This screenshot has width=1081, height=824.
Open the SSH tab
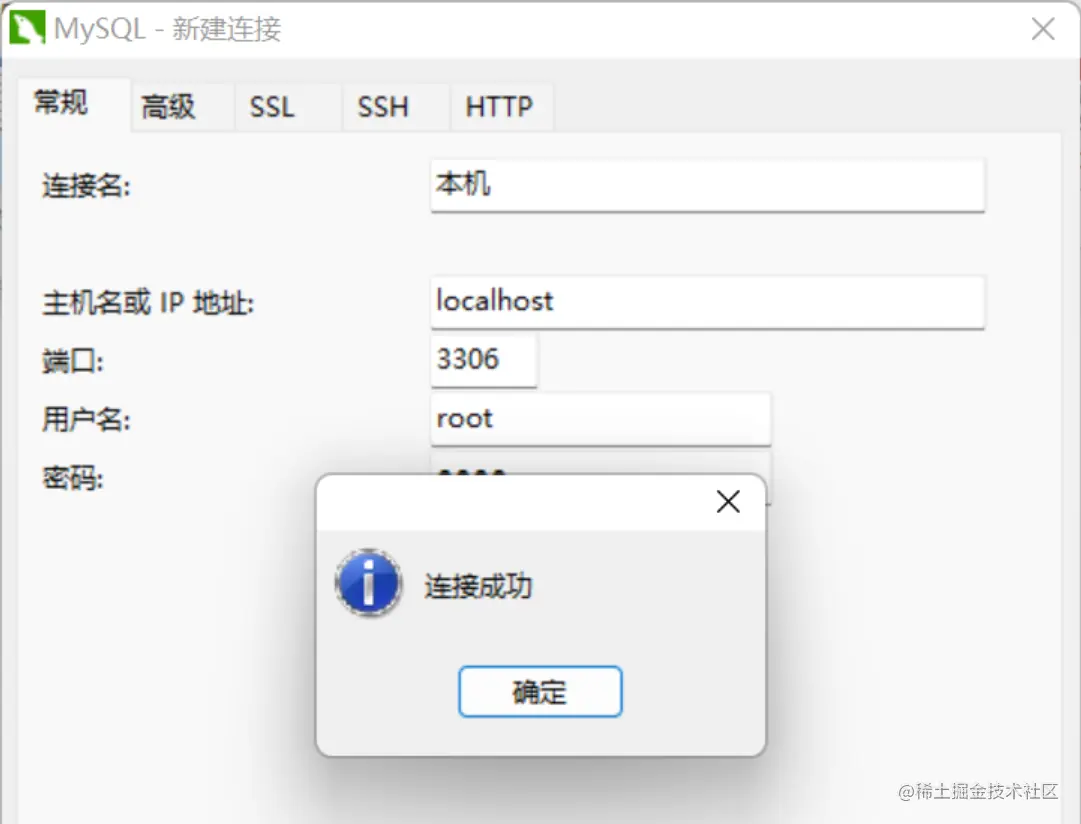click(396, 108)
